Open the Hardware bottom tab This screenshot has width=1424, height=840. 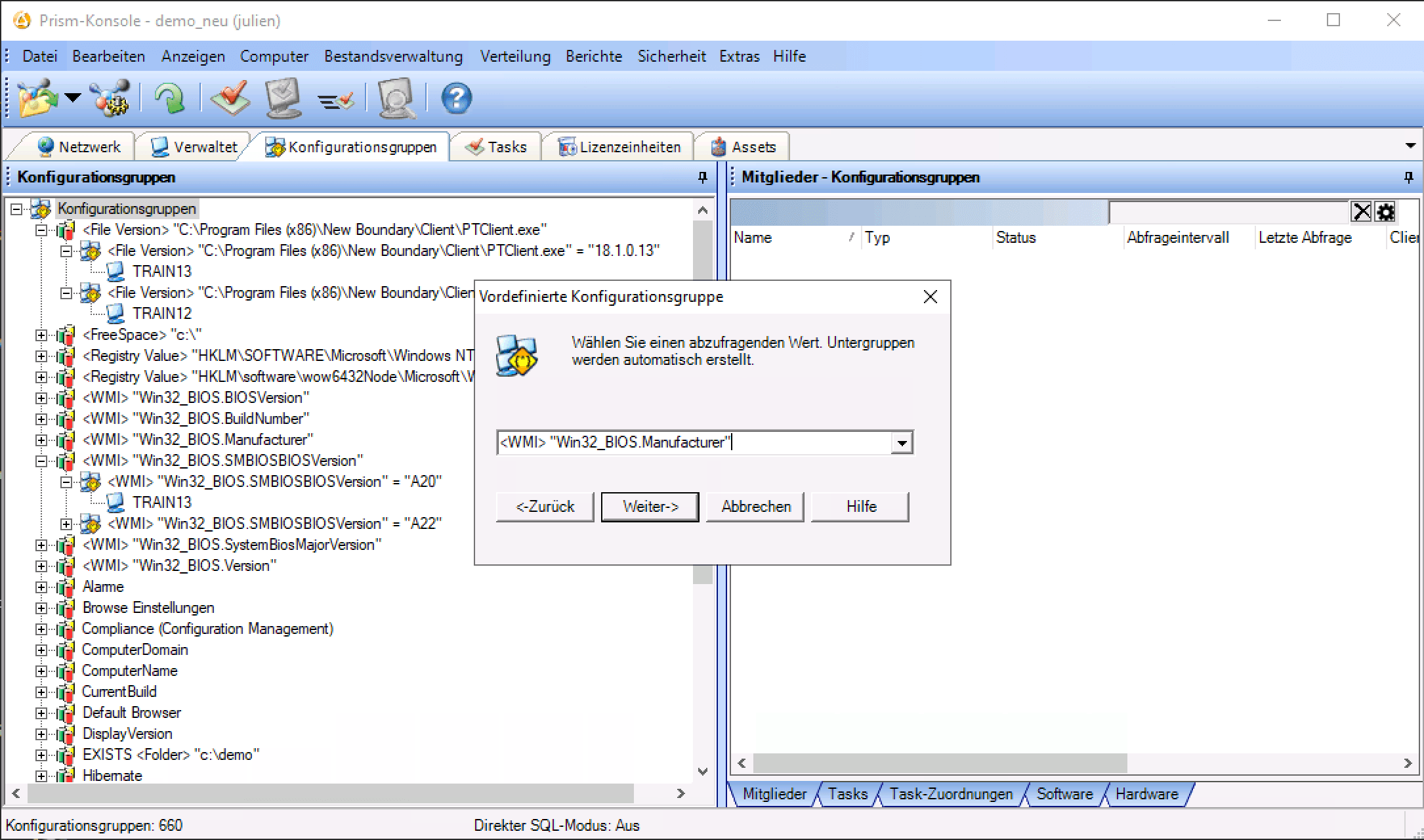pos(1146,794)
